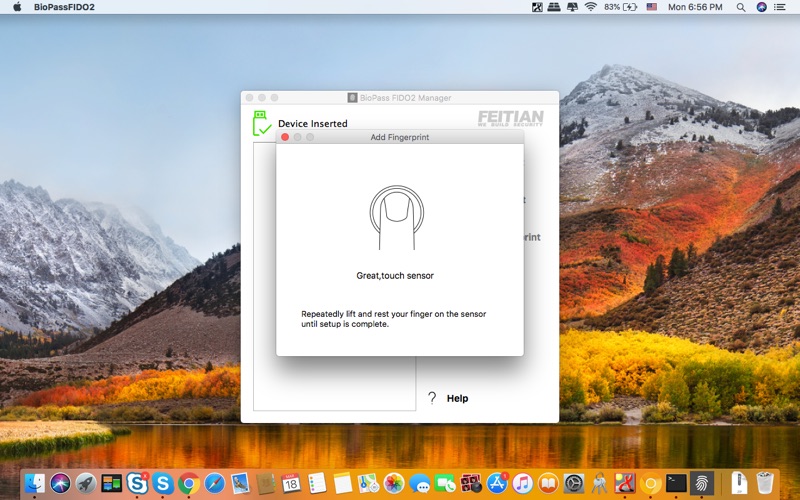Open the US flag input source menu
This screenshot has width=800, height=500.
(652, 7)
